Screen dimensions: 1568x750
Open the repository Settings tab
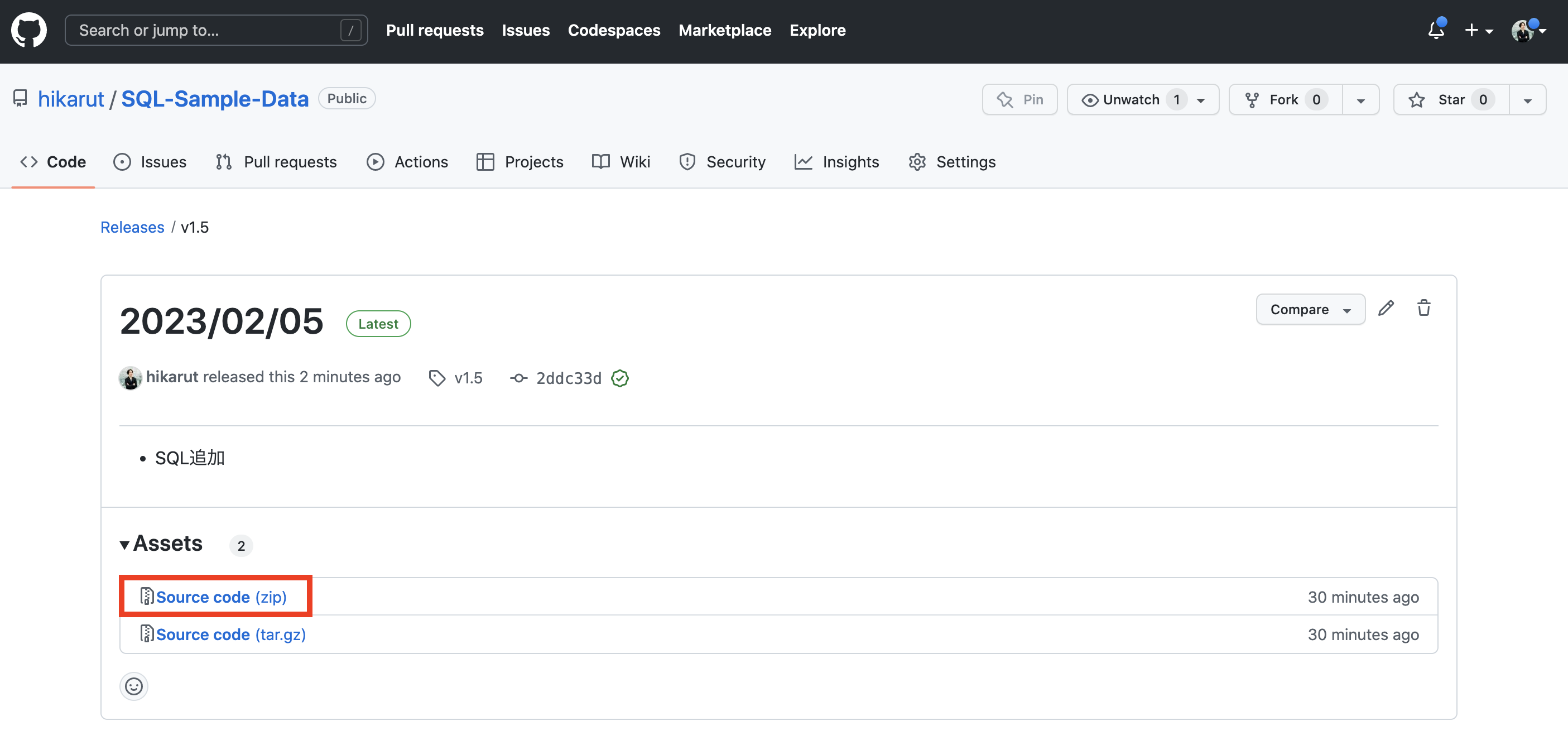click(952, 162)
